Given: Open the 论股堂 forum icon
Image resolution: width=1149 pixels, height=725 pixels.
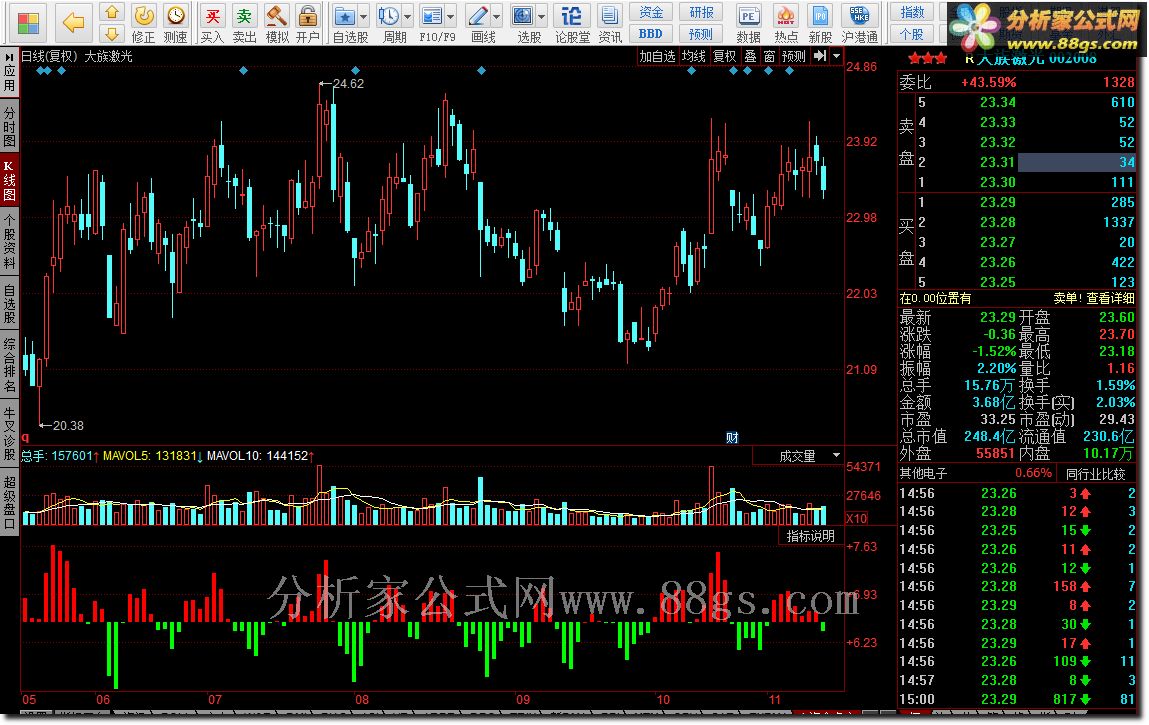Looking at the screenshot, I should [x=572, y=23].
